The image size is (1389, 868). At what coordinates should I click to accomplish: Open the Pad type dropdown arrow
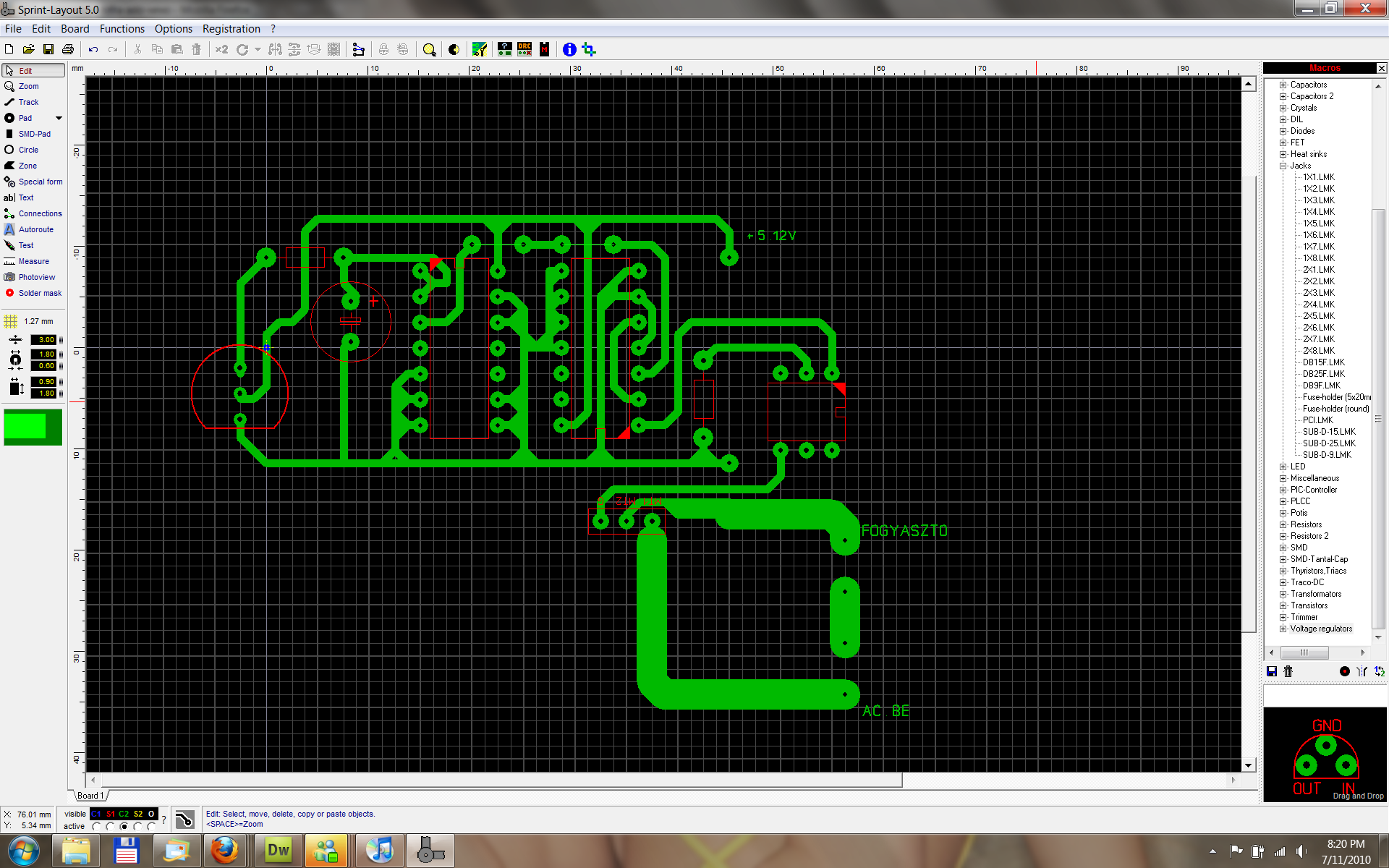tap(59, 118)
